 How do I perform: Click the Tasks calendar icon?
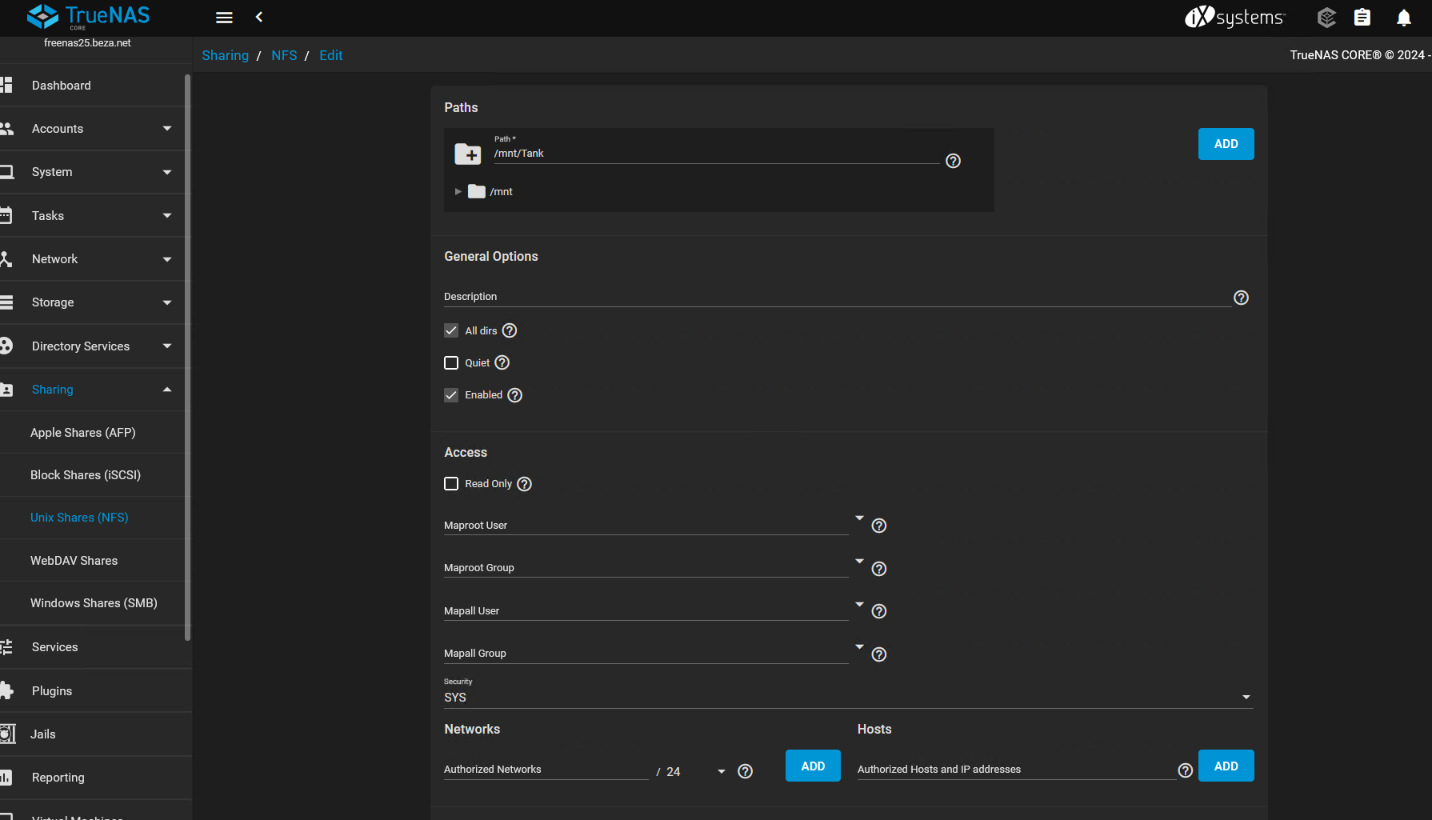[6, 215]
